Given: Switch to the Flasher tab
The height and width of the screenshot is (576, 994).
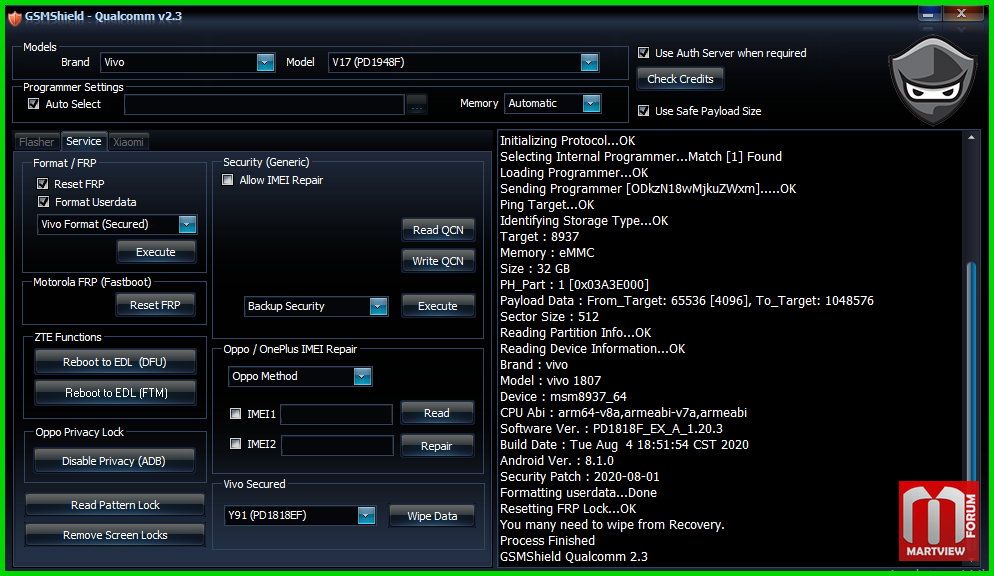Looking at the screenshot, I should pos(37,142).
